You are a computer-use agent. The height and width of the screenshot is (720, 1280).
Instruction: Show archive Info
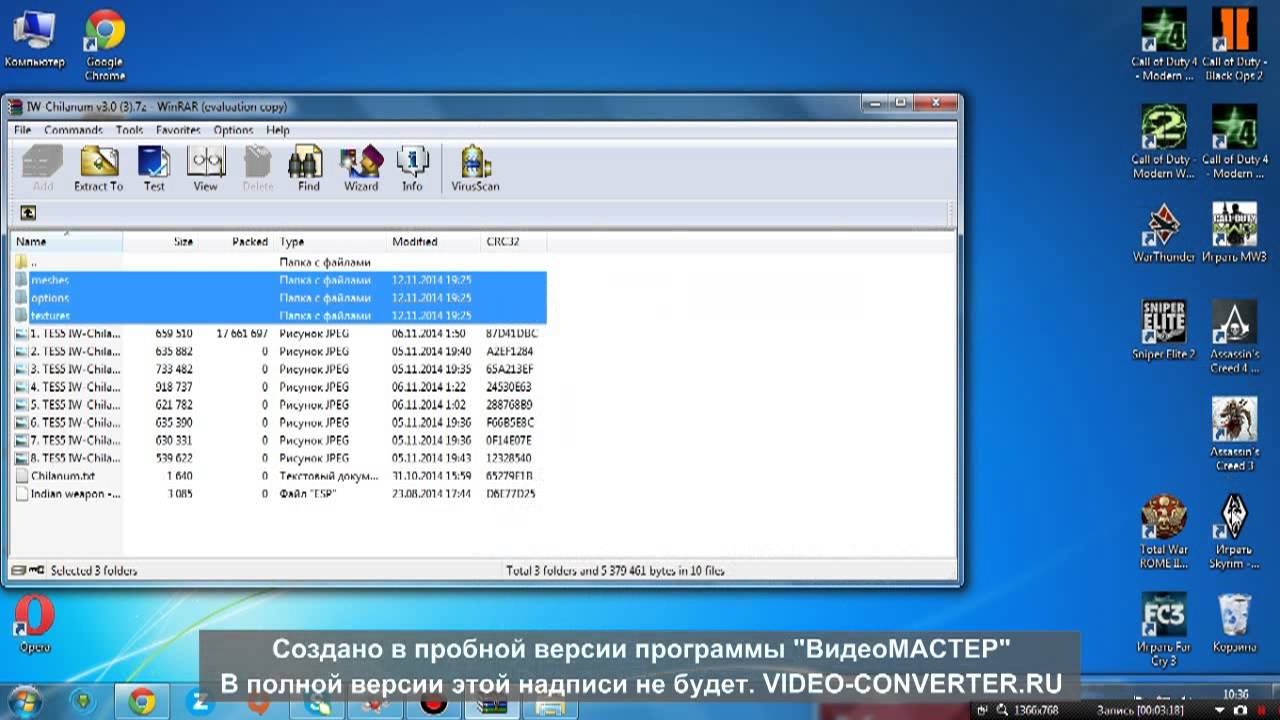tap(412, 168)
